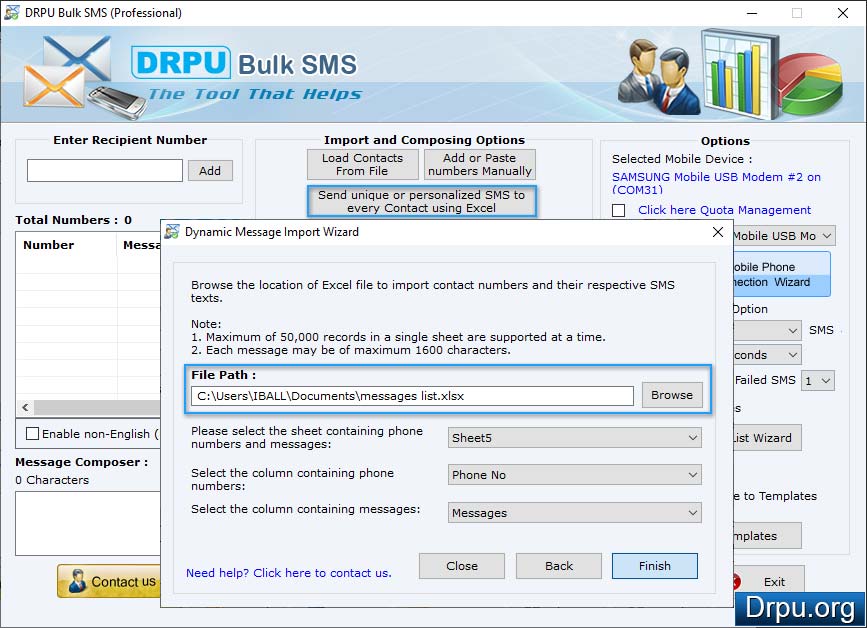Click Load Contacts From File button
Viewport: 867px width, 628px height.
(363, 165)
